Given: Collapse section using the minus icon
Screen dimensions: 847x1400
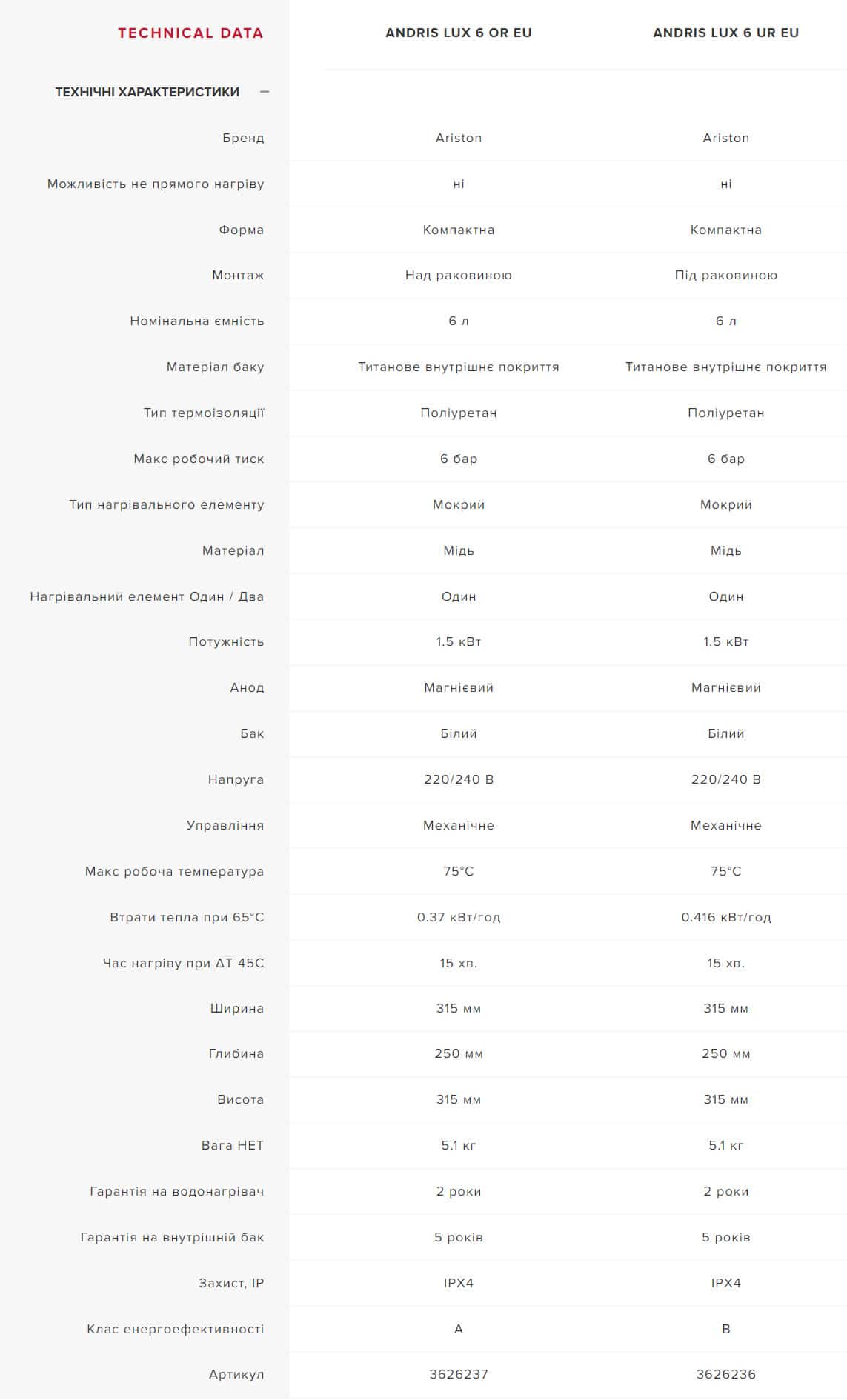Looking at the screenshot, I should (x=265, y=92).
